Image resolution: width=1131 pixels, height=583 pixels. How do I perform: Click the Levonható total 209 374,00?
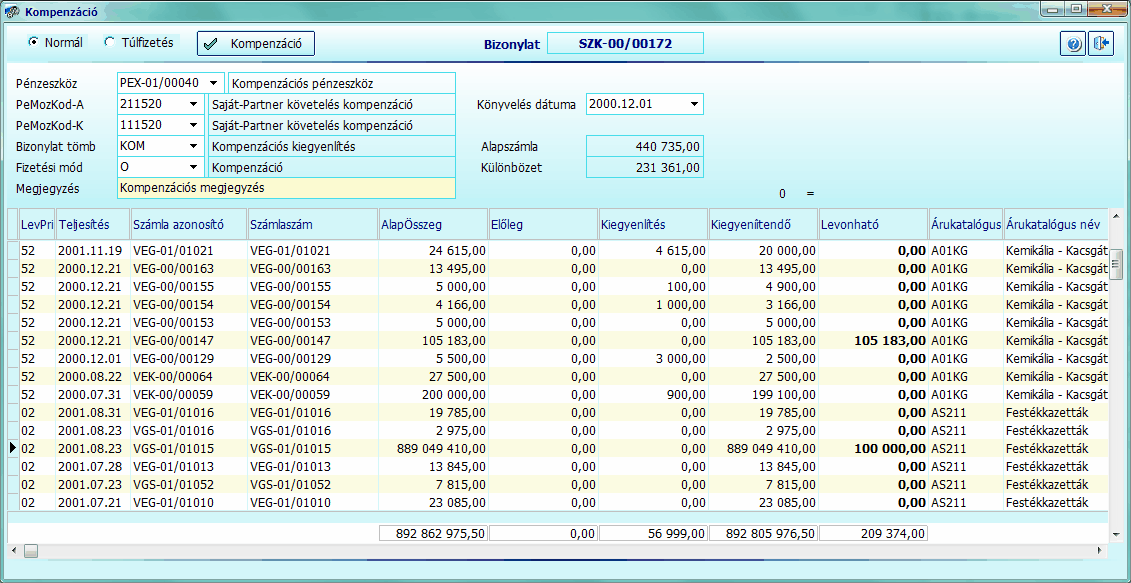873,534
